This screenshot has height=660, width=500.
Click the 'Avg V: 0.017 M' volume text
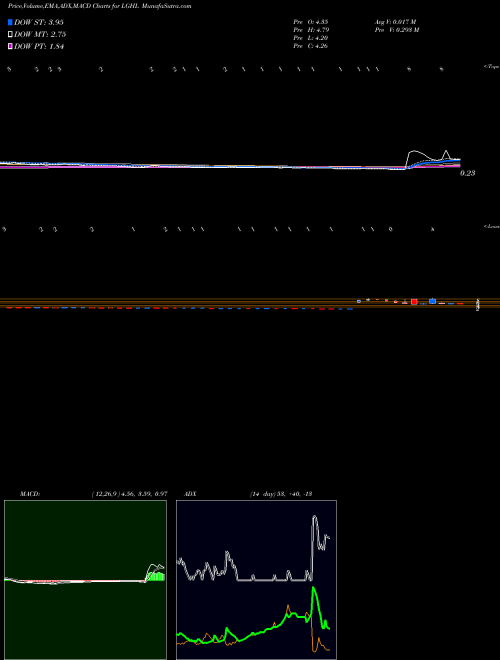coord(395,21)
